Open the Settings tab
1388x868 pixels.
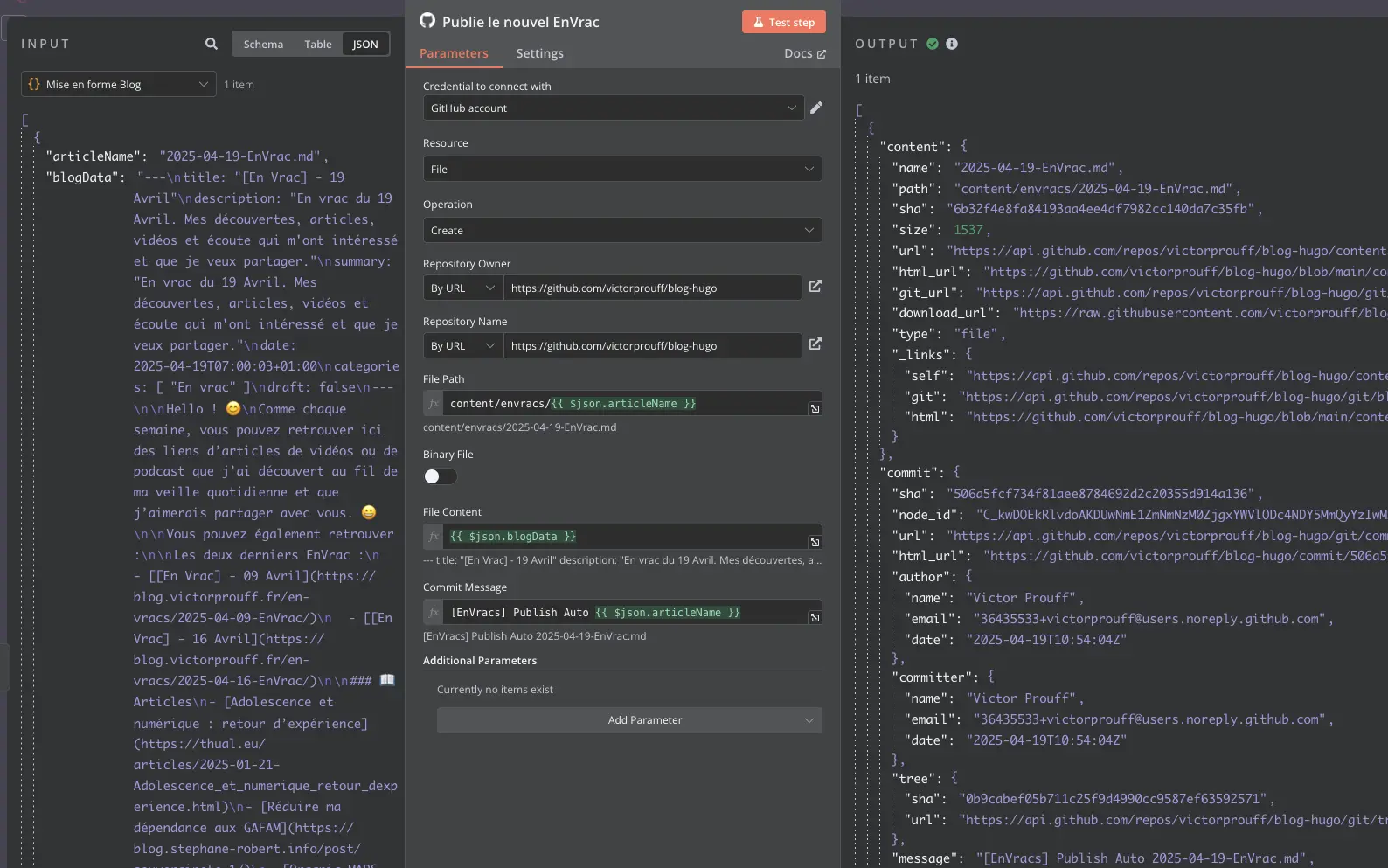pos(539,53)
